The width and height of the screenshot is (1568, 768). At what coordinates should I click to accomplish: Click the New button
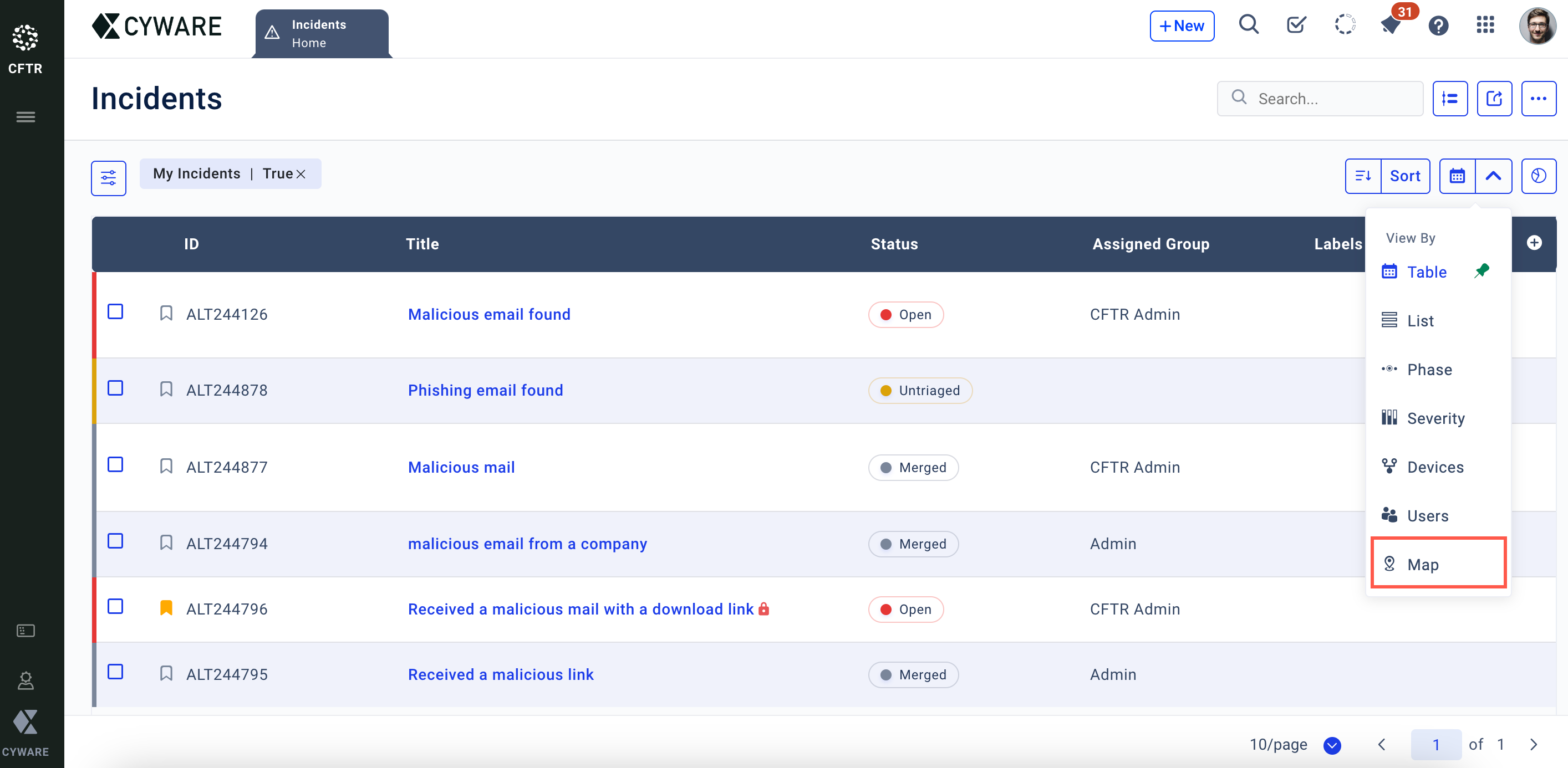(x=1182, y=25)
